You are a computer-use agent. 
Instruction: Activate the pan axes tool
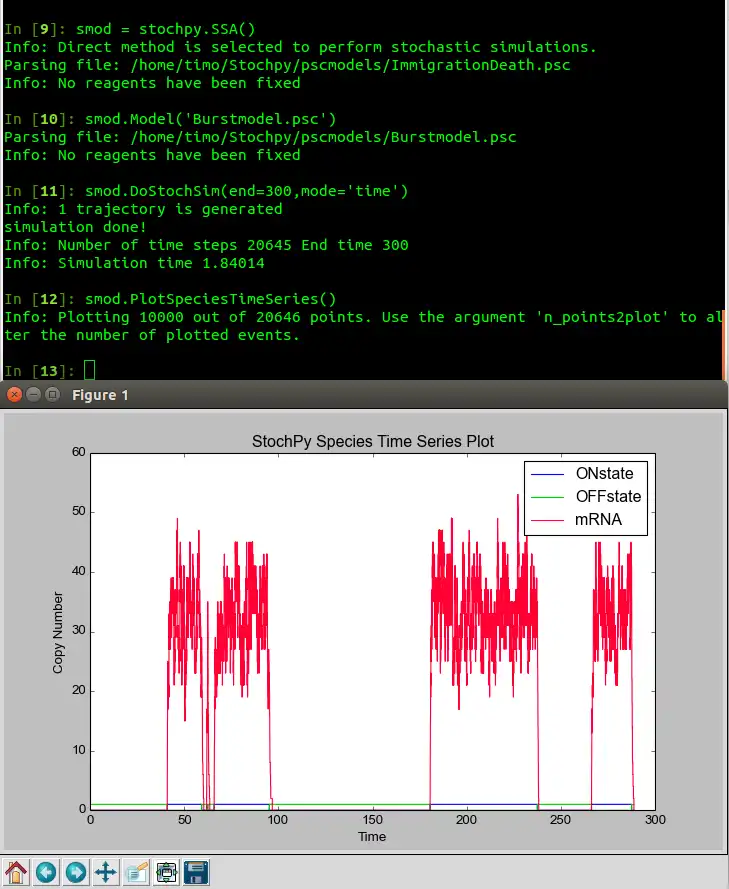(x=106, y=872)
